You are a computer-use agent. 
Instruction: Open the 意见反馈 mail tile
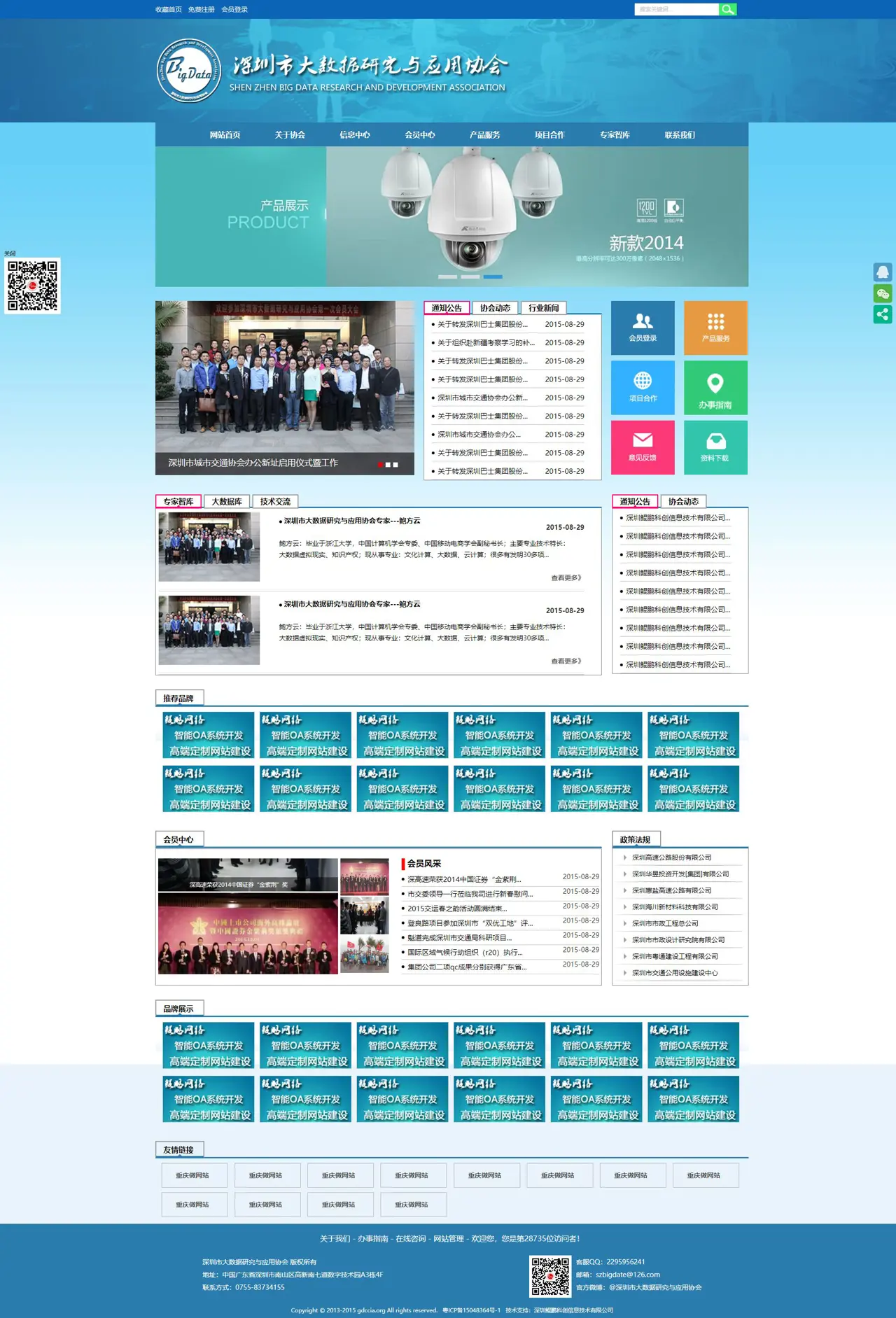tap(643, 447)
